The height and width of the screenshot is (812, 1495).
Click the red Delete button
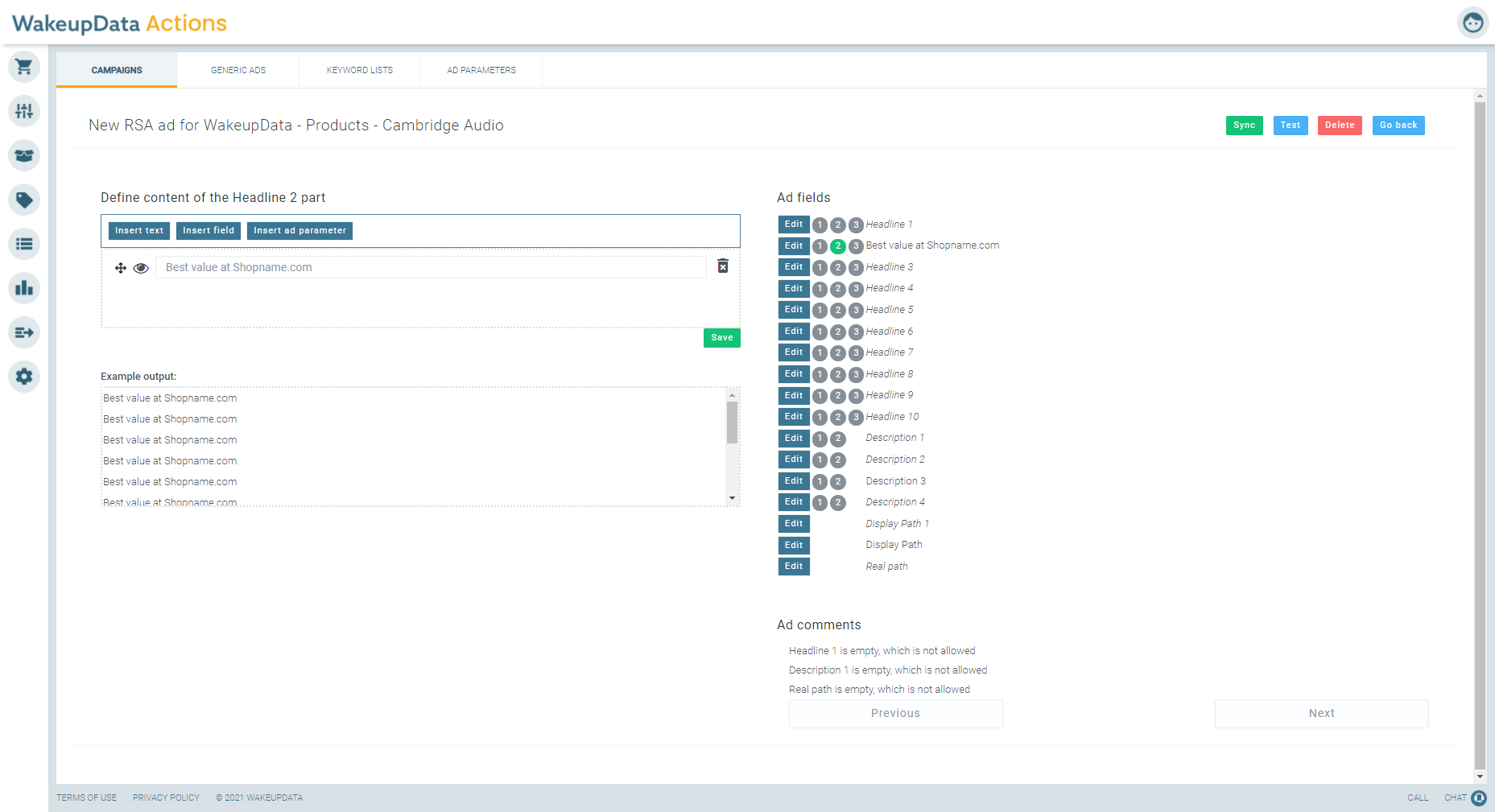1340,126
